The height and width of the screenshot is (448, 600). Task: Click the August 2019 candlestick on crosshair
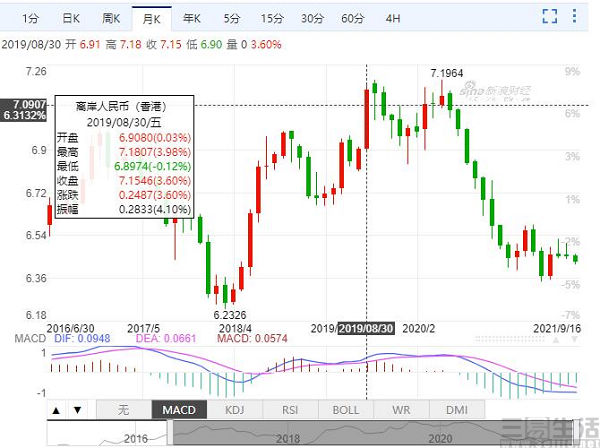(367, 119)
